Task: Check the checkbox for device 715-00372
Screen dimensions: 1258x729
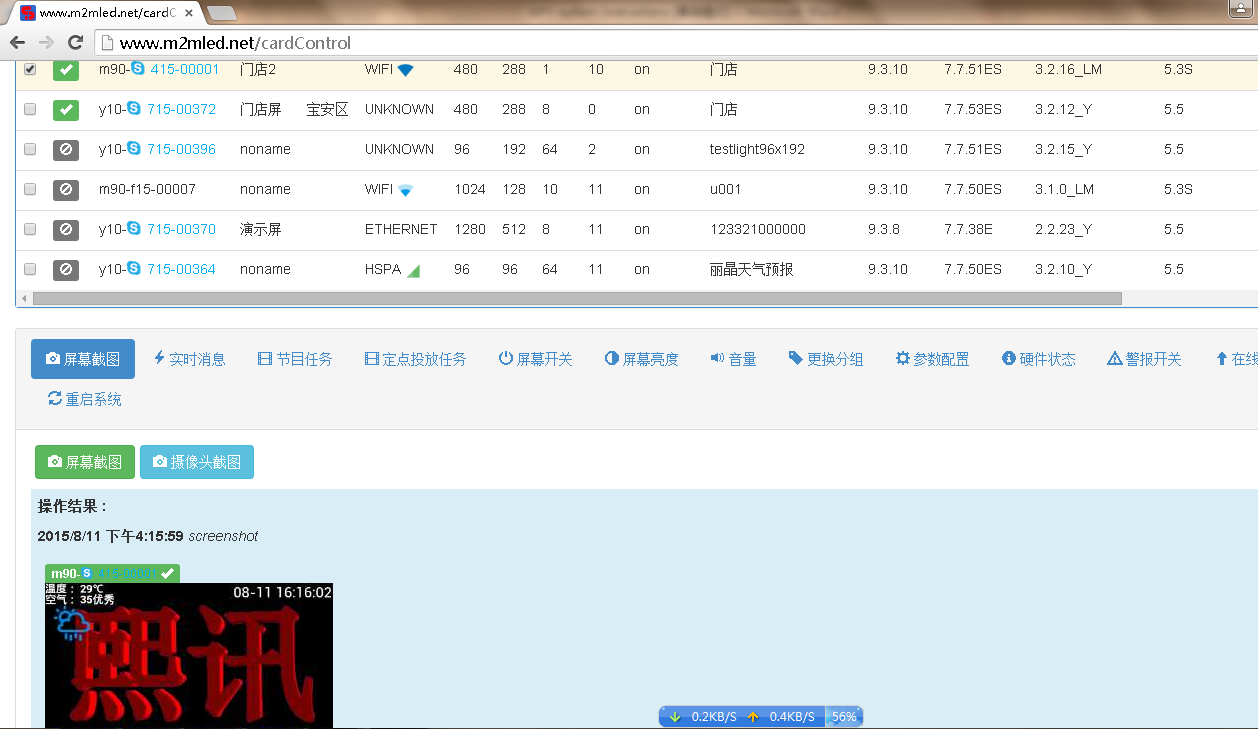Action: [30, 110]
